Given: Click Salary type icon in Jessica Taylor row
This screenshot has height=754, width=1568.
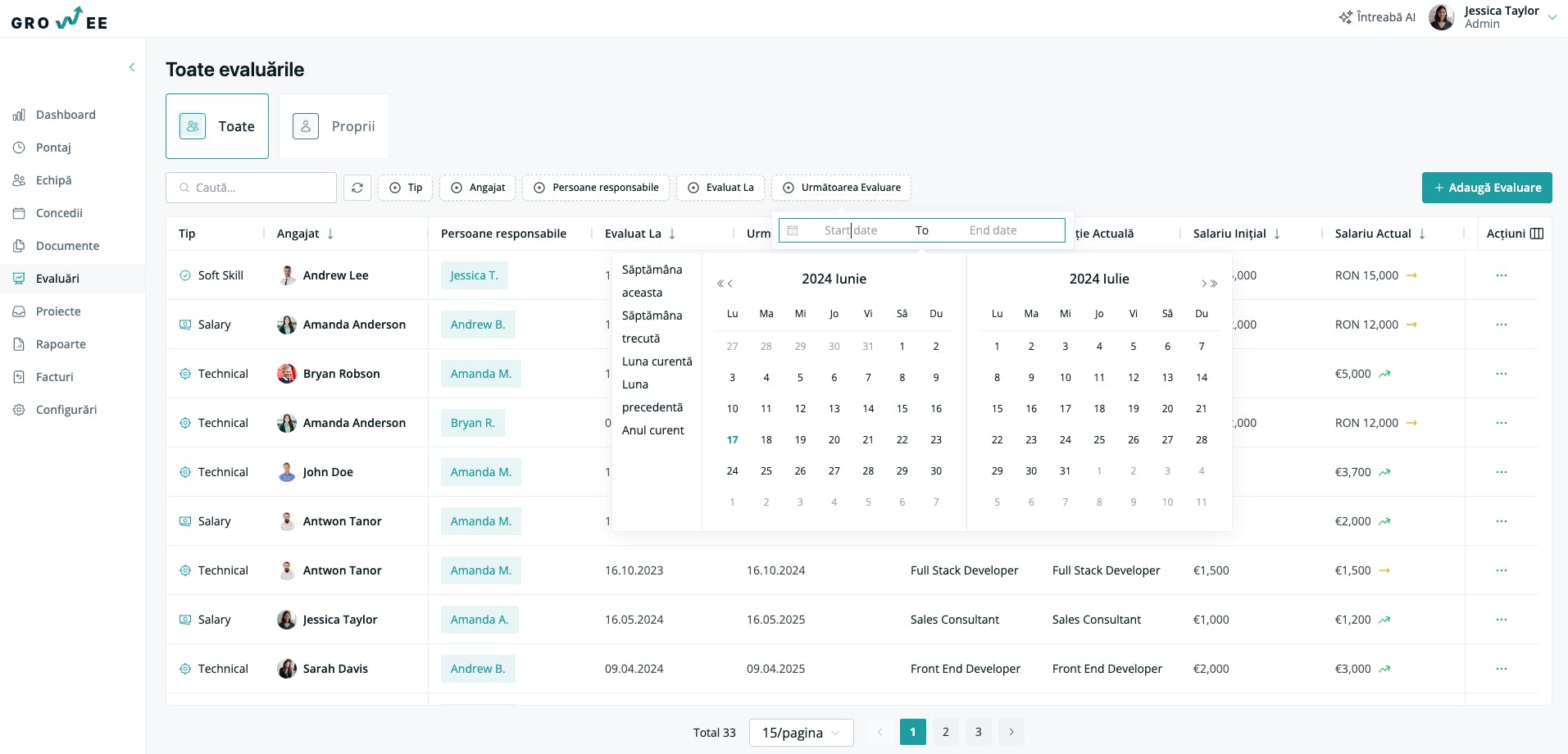Looking at the screenshot, I should [x=185, y=620].
